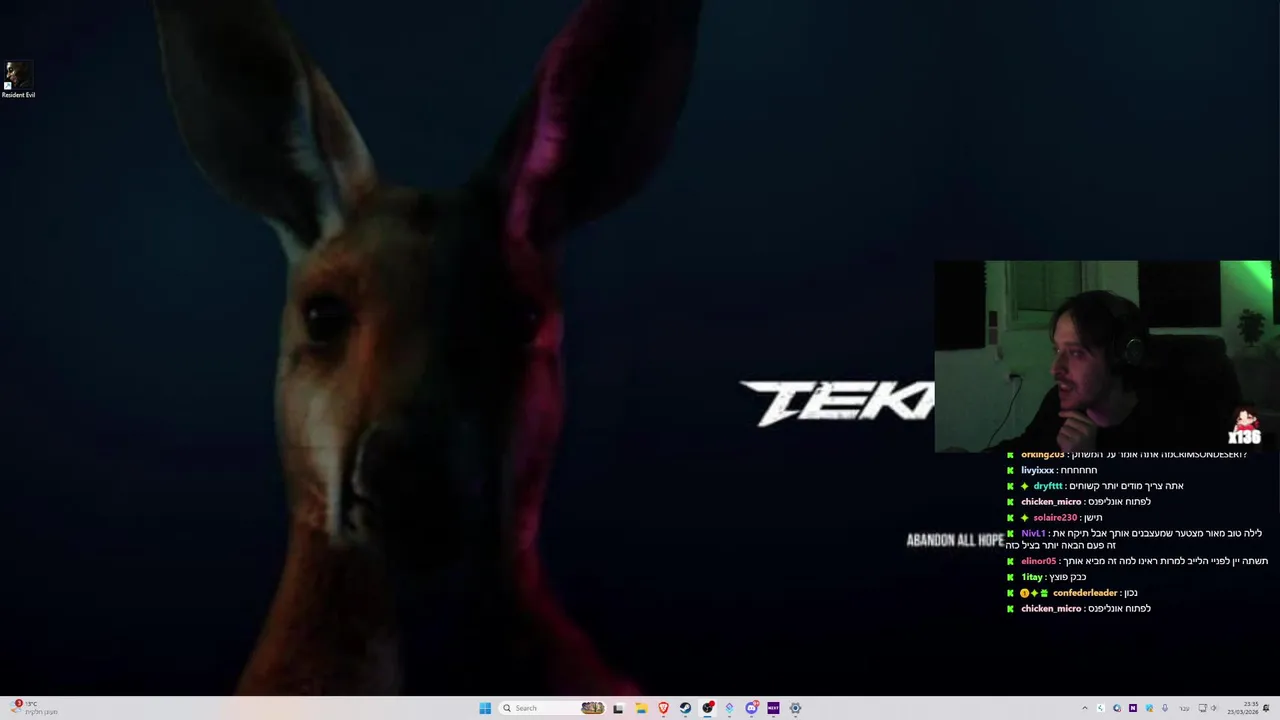The image size is (1280, 720).
Task: Click username 1itay in chat
Action: [x=1032, y=577]
